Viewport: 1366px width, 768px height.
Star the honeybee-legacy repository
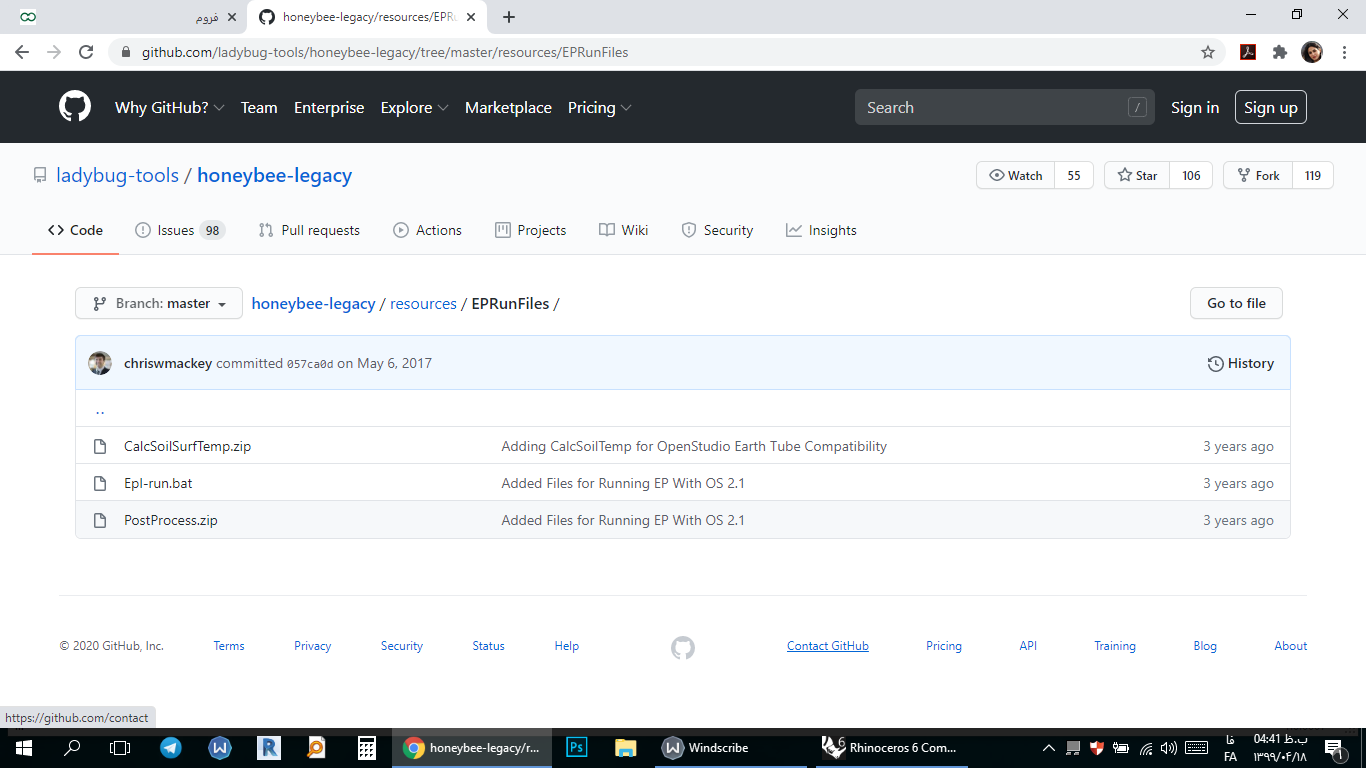click(1137, 175)
